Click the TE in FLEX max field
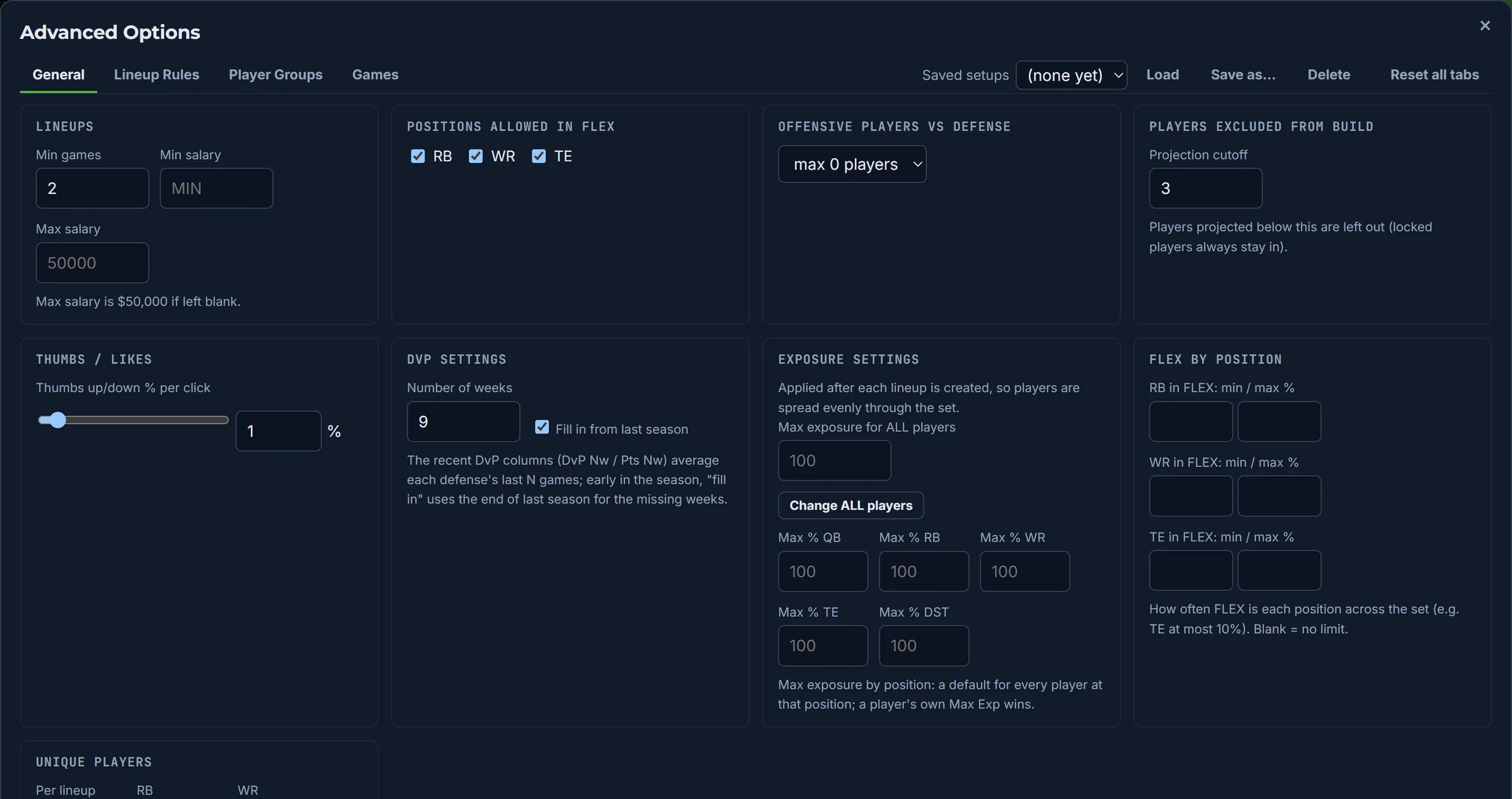This screenshot has width=1512, height=799. click(x=1279, y=570)
